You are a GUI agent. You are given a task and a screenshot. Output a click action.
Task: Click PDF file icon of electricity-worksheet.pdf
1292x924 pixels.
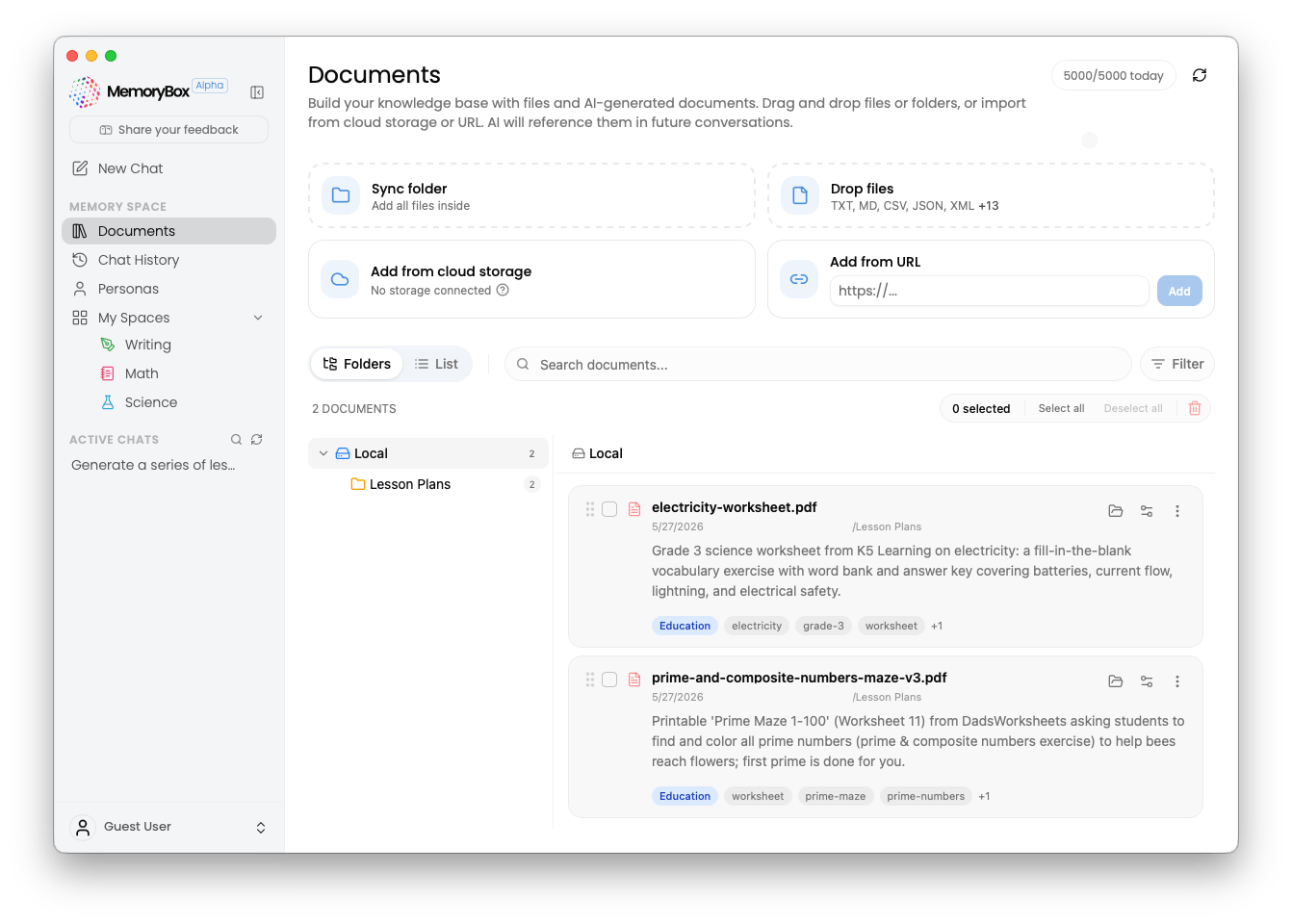point(634,509)
